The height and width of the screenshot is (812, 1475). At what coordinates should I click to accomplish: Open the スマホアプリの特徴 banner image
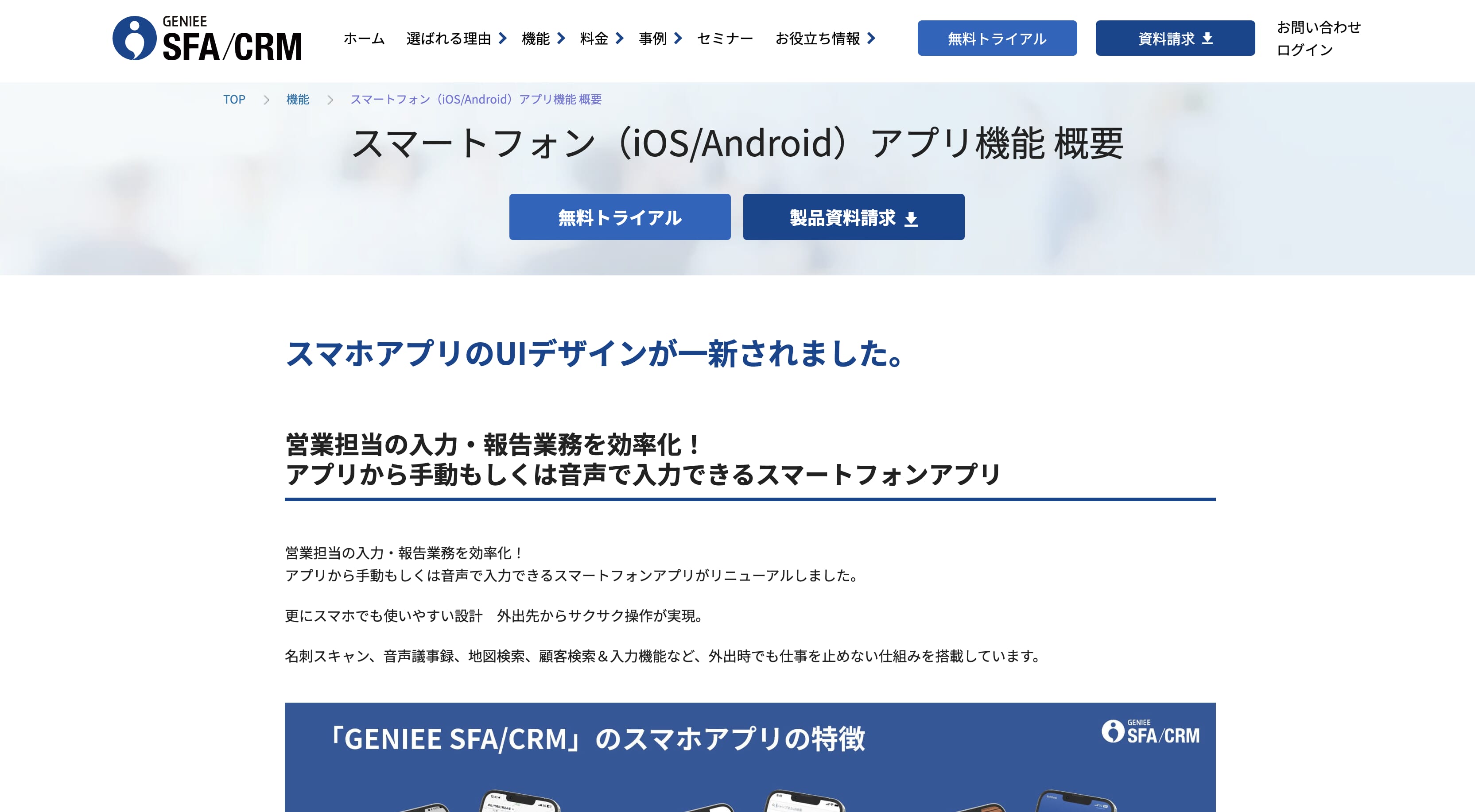coord(750,757)
